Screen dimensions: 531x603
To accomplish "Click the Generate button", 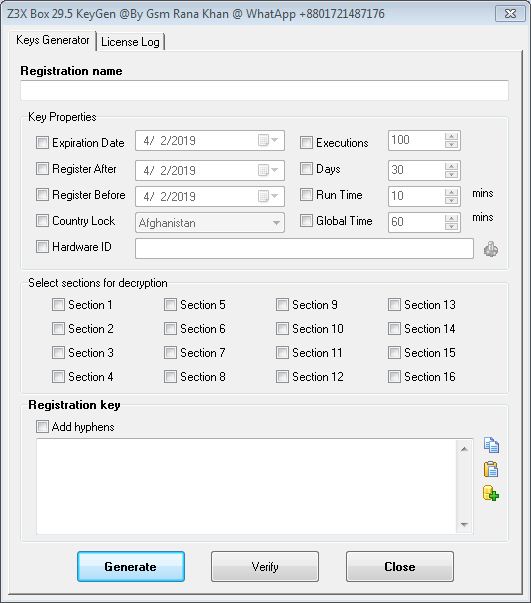I will click(x=131, y=566).
